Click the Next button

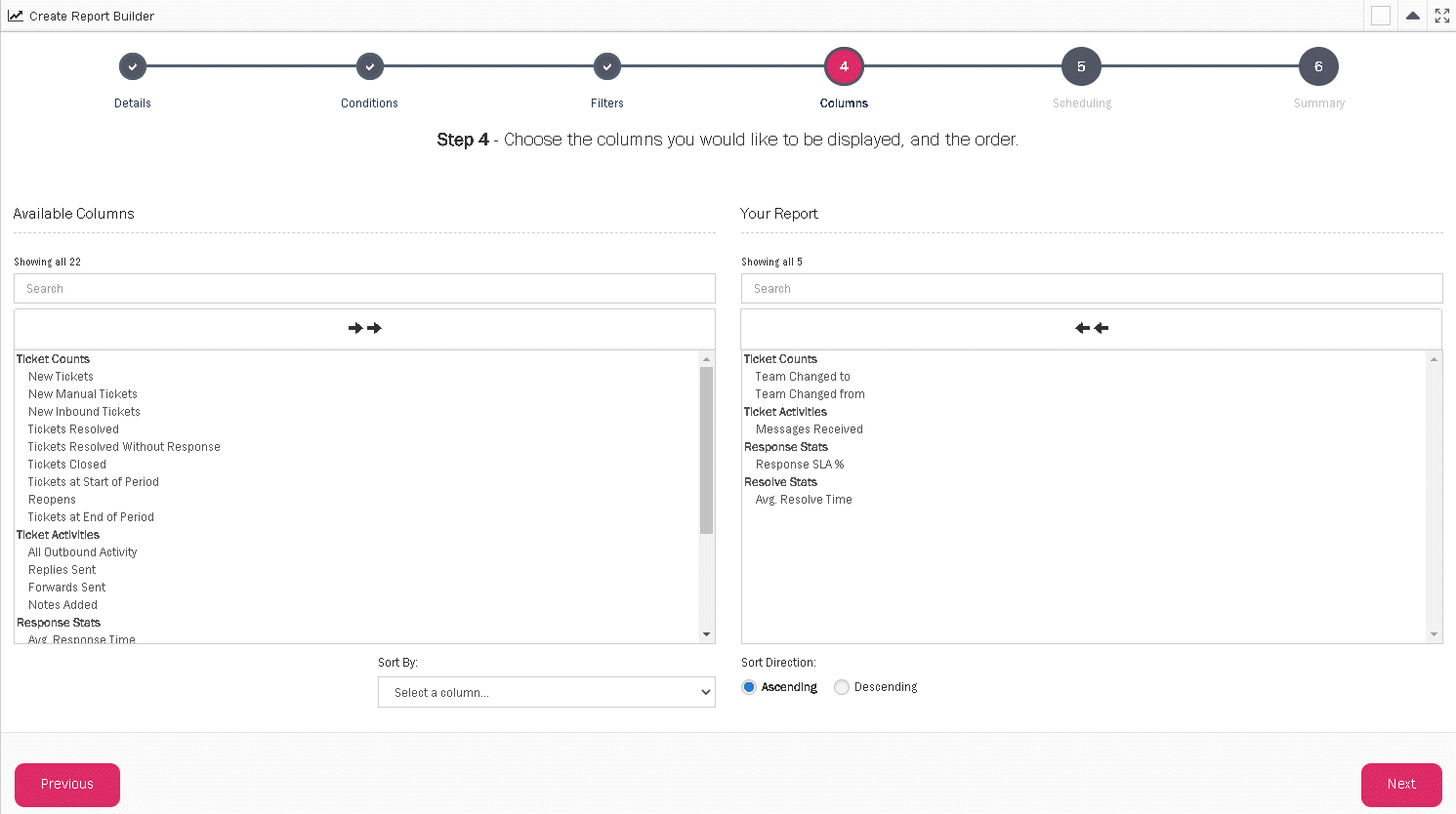click(x=1401, y=785)
